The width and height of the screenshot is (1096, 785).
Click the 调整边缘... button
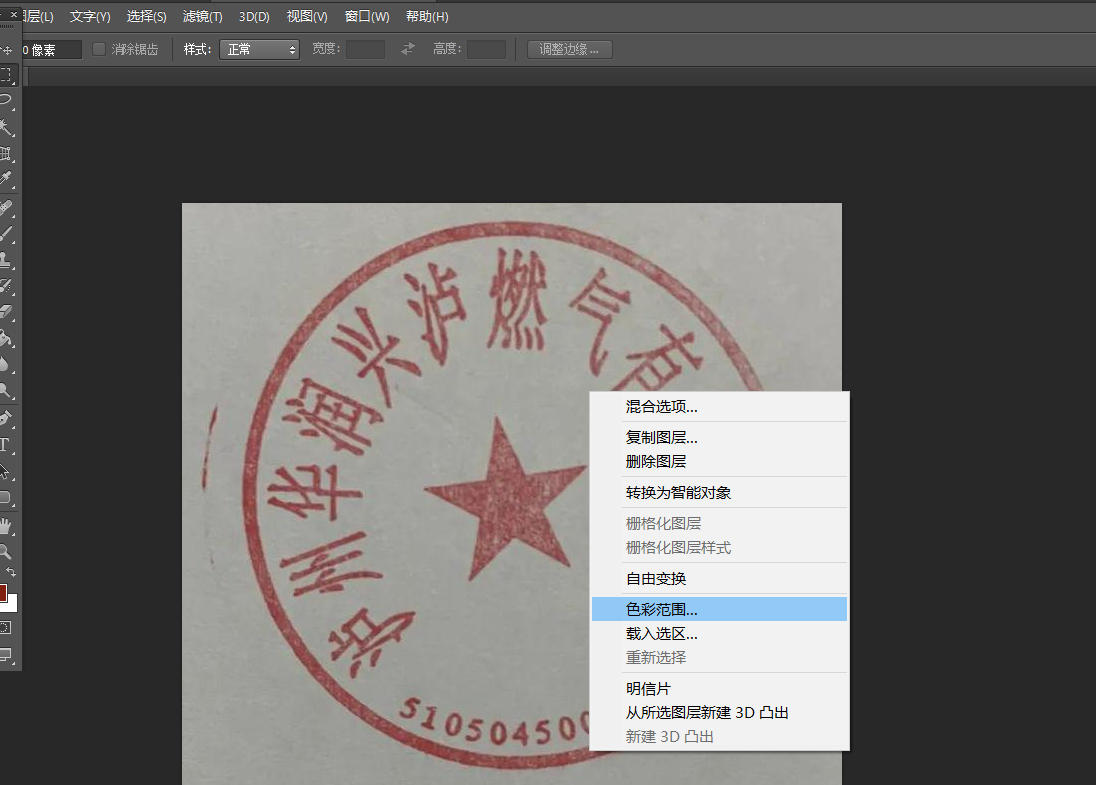(569, 49)
